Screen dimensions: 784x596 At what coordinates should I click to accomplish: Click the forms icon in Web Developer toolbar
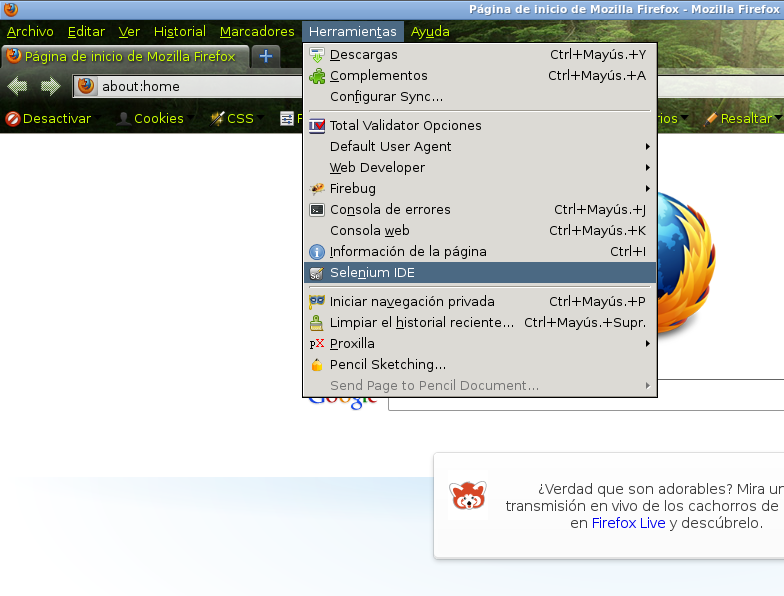[287, 118]
